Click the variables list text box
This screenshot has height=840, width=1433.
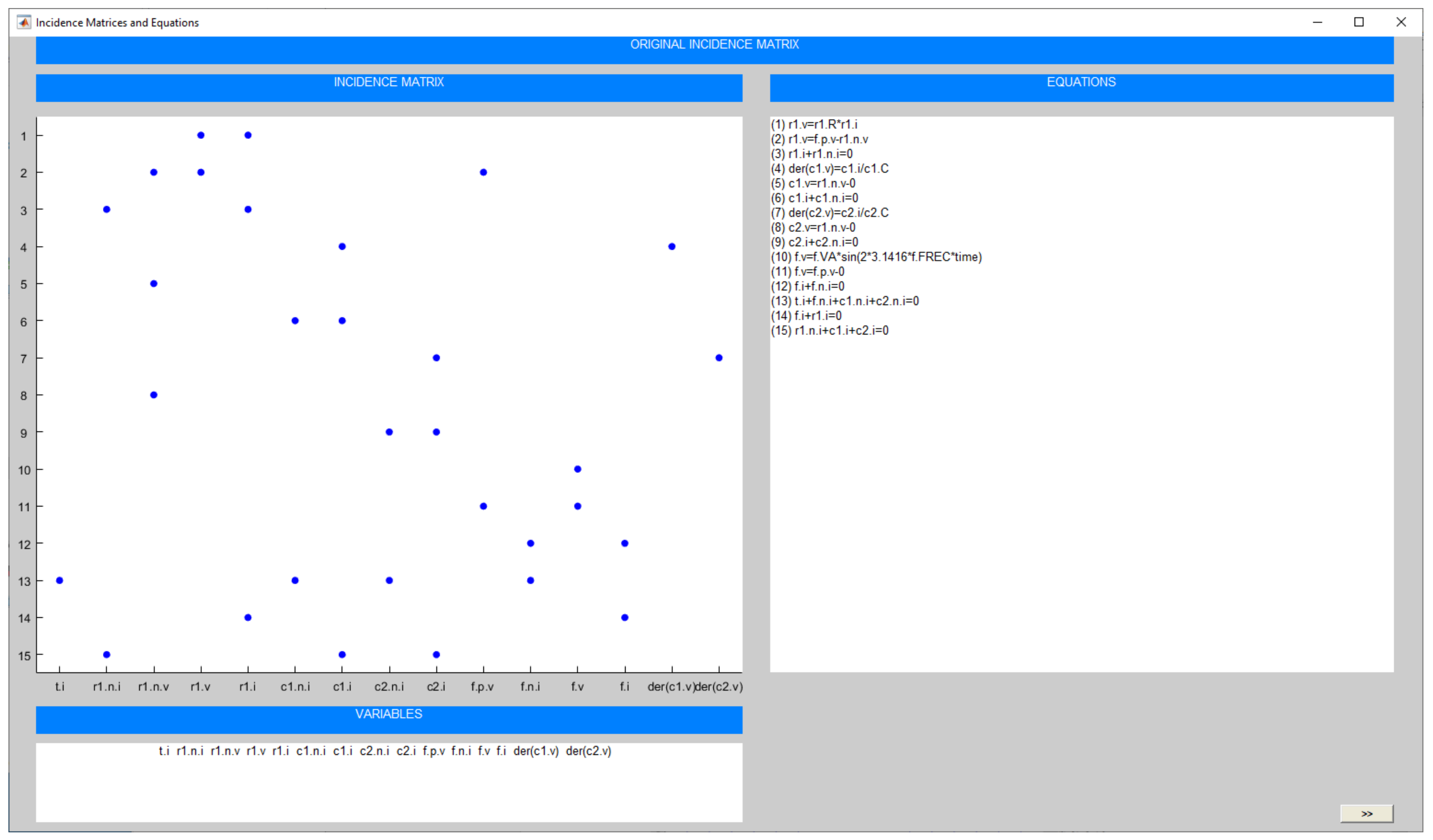(x=389, y=782)
